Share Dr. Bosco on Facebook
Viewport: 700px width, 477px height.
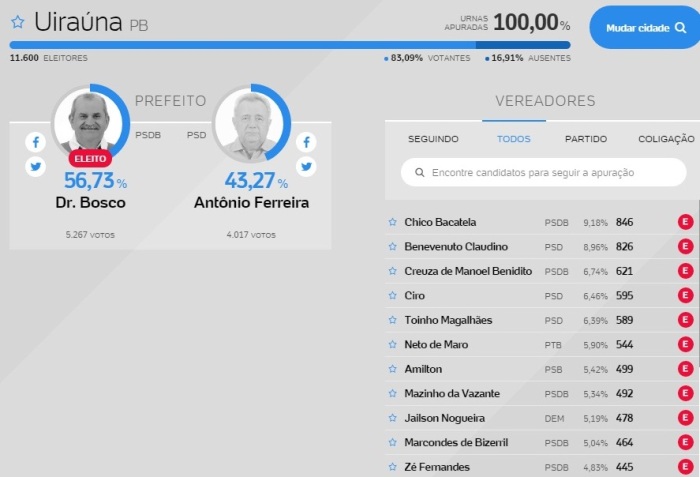tap(36, 142)
